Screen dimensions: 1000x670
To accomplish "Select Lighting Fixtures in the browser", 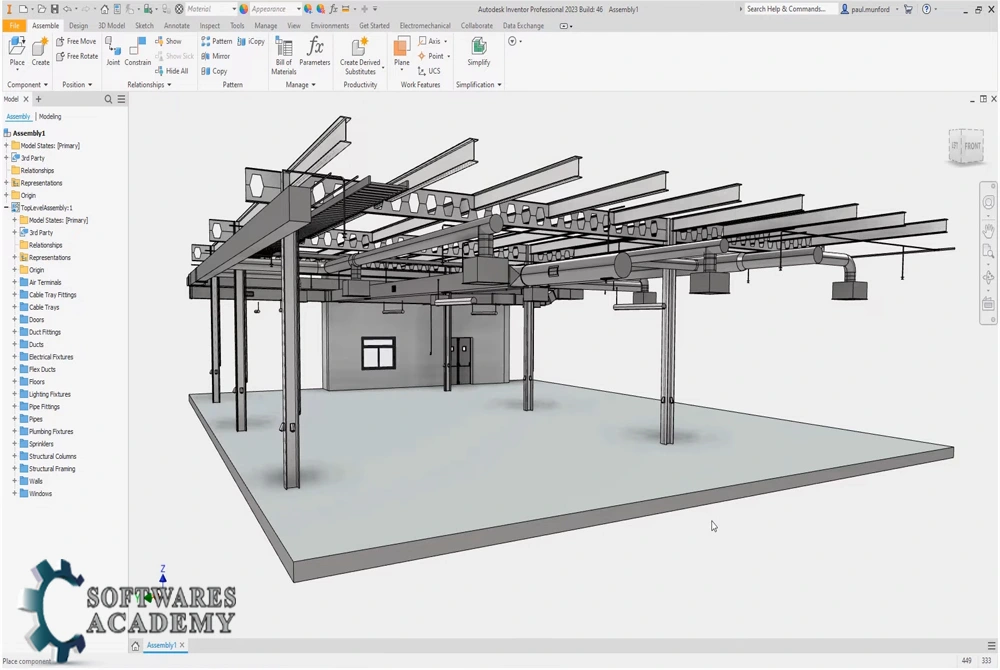I will pos(45,394).
